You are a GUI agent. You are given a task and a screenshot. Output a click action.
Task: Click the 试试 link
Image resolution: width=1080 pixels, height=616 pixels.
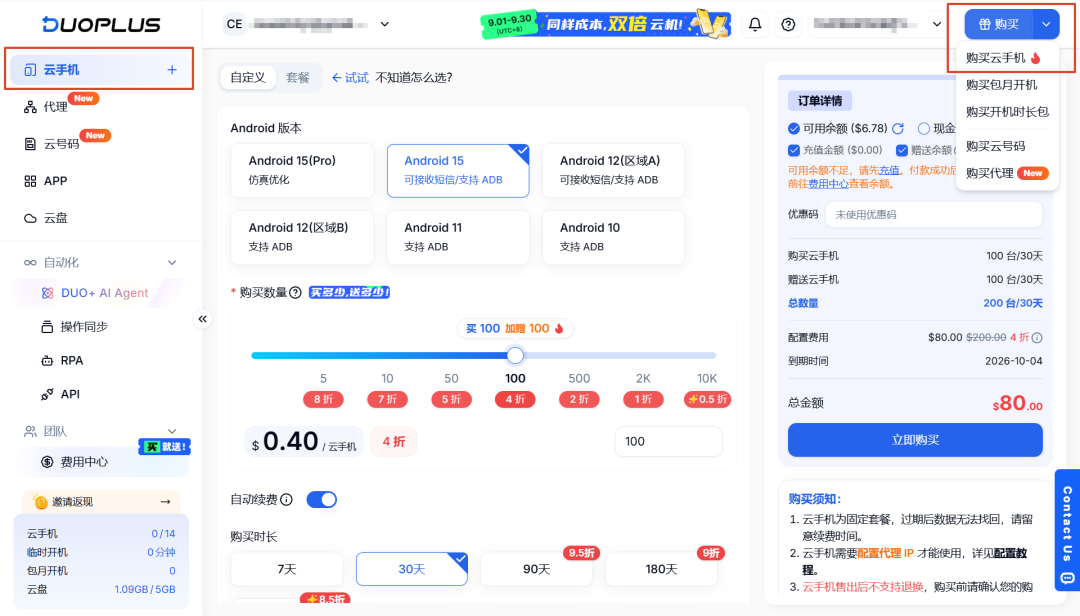pyautogui.click(x=351, y=78)
